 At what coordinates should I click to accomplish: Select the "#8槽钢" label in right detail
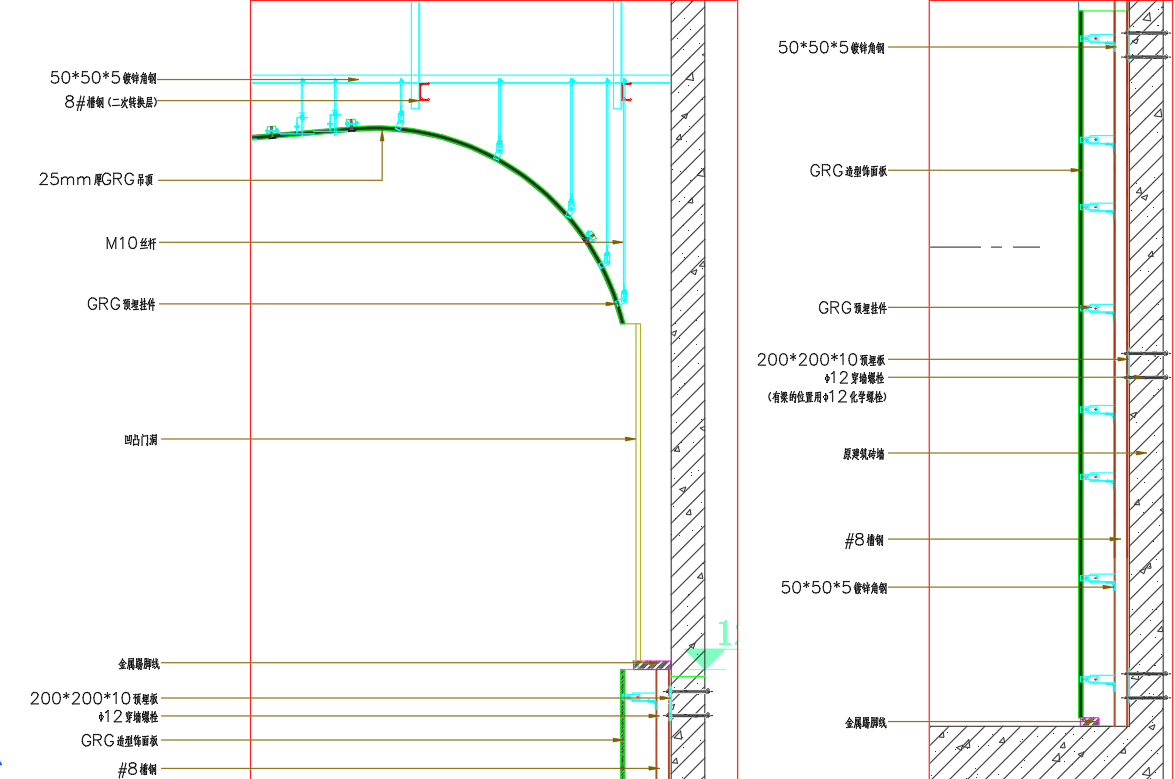865,540
